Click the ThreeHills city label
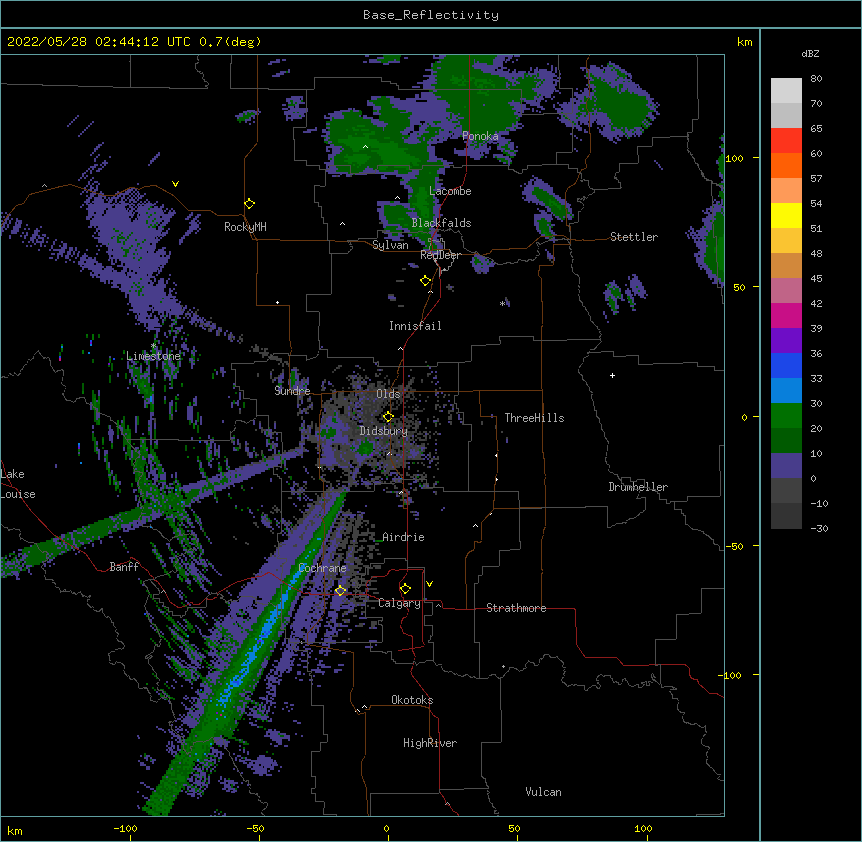 [534, 418]
